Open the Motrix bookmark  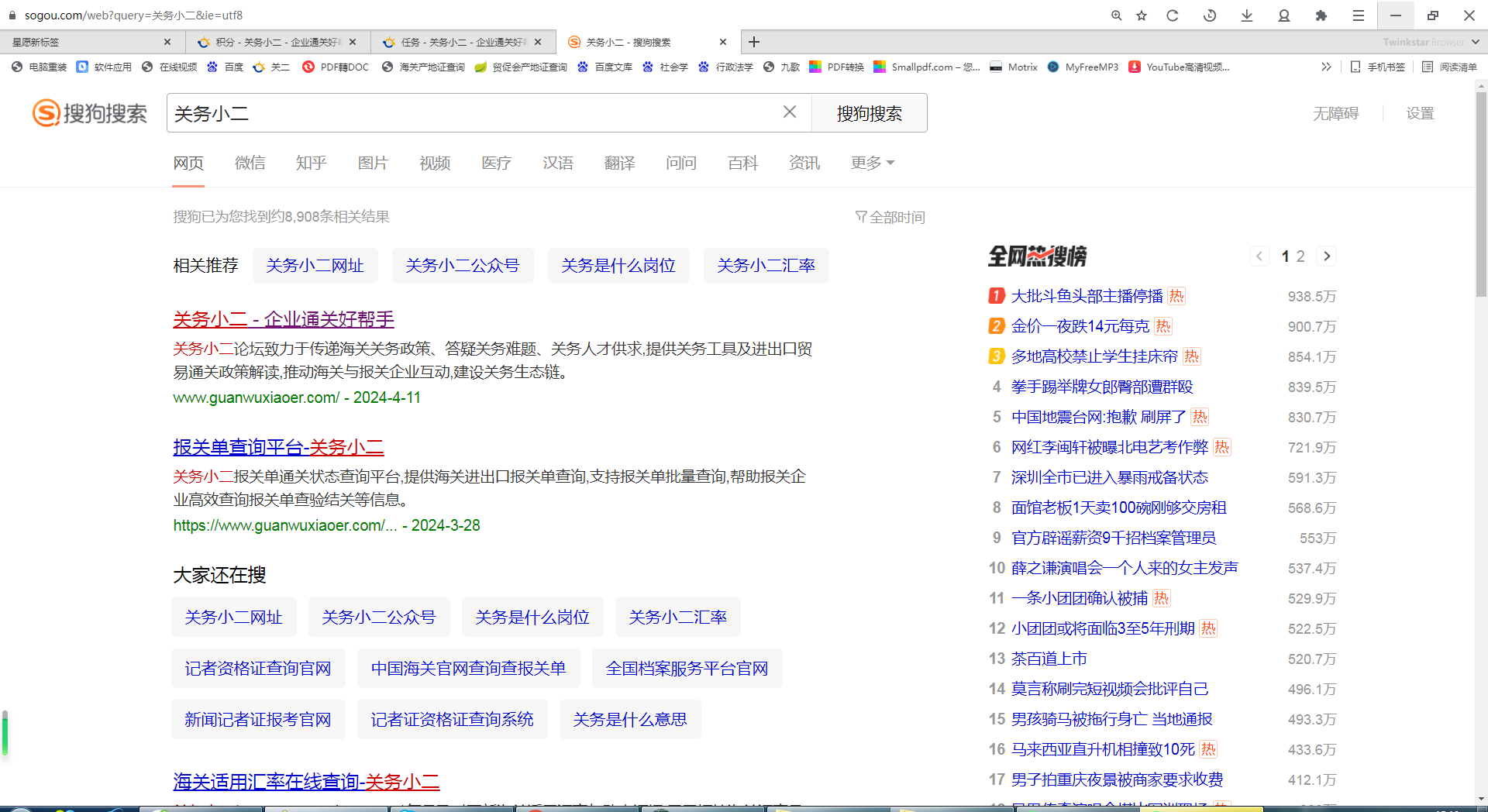[1014, 67]
